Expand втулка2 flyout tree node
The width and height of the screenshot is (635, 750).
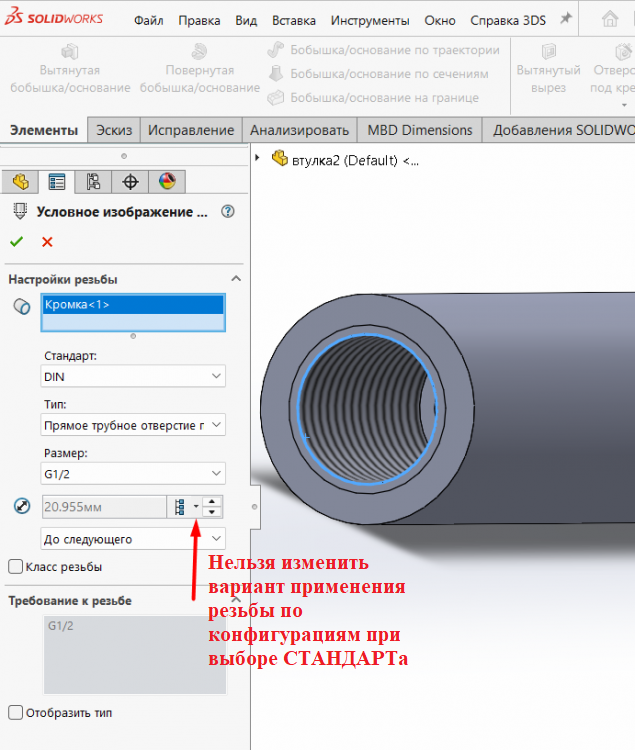pyautogui.click(x=257, y=157)
